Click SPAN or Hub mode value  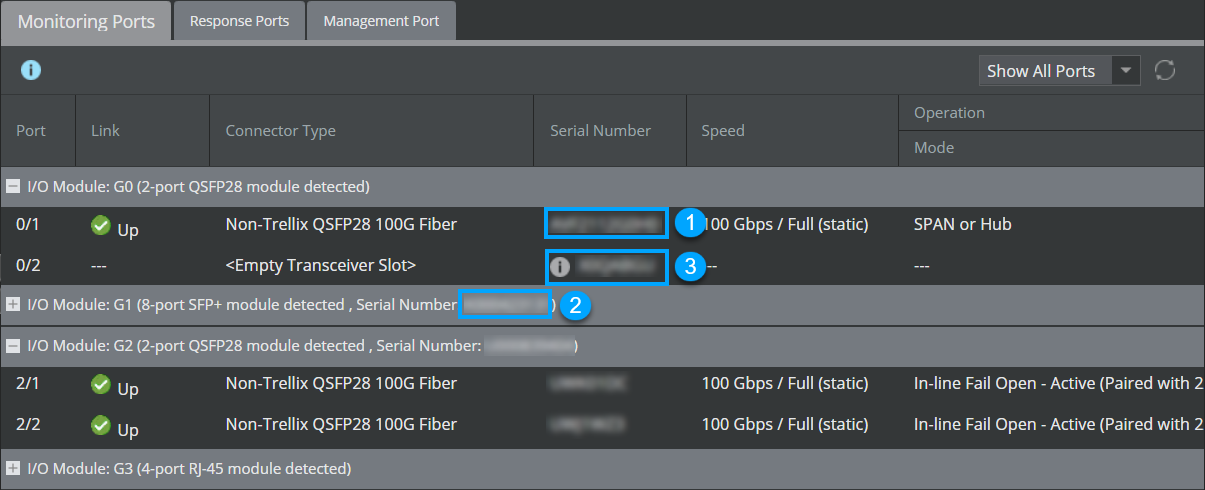coord(962,224)
